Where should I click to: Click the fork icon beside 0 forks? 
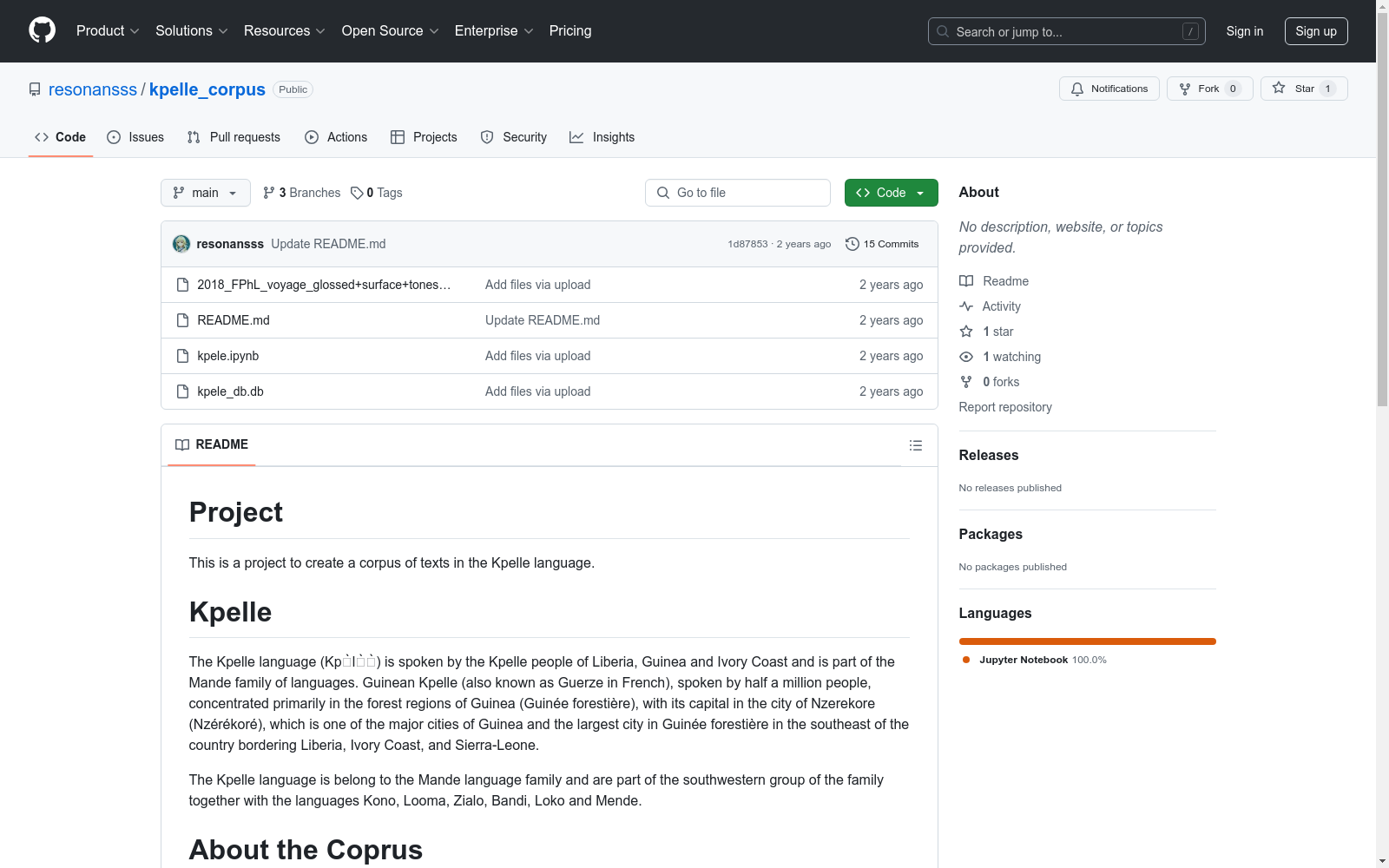click(966, 382)
